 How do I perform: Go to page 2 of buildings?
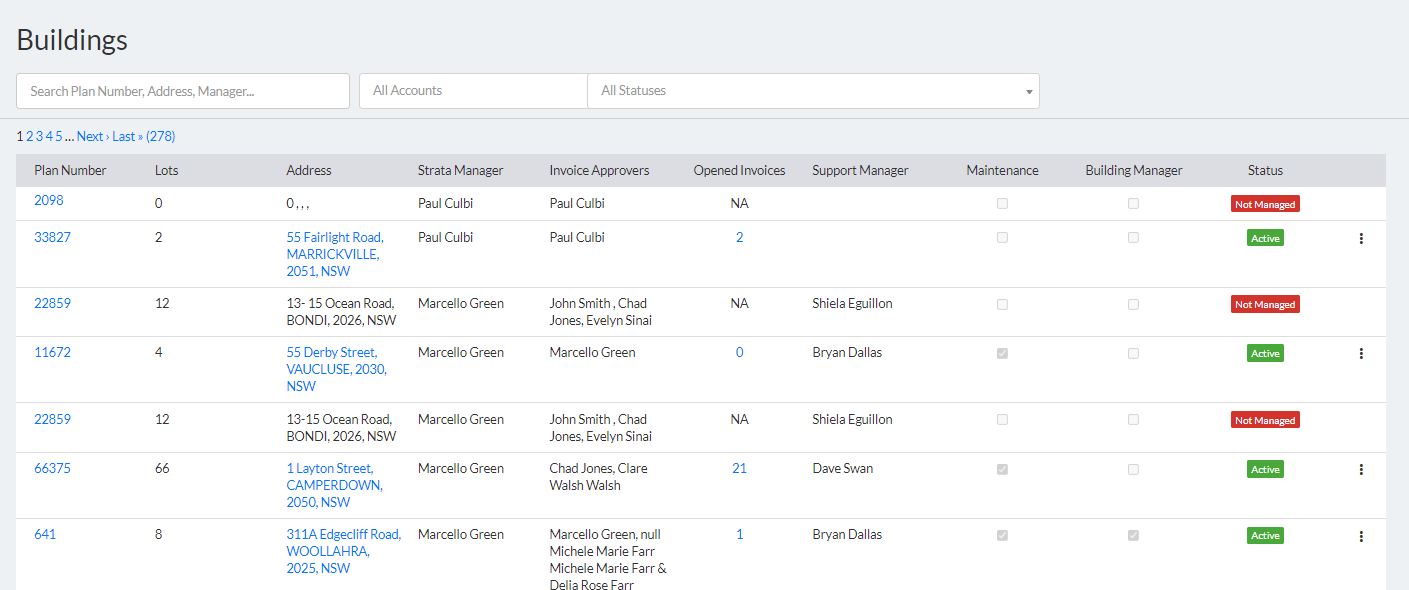pos(29,136)
